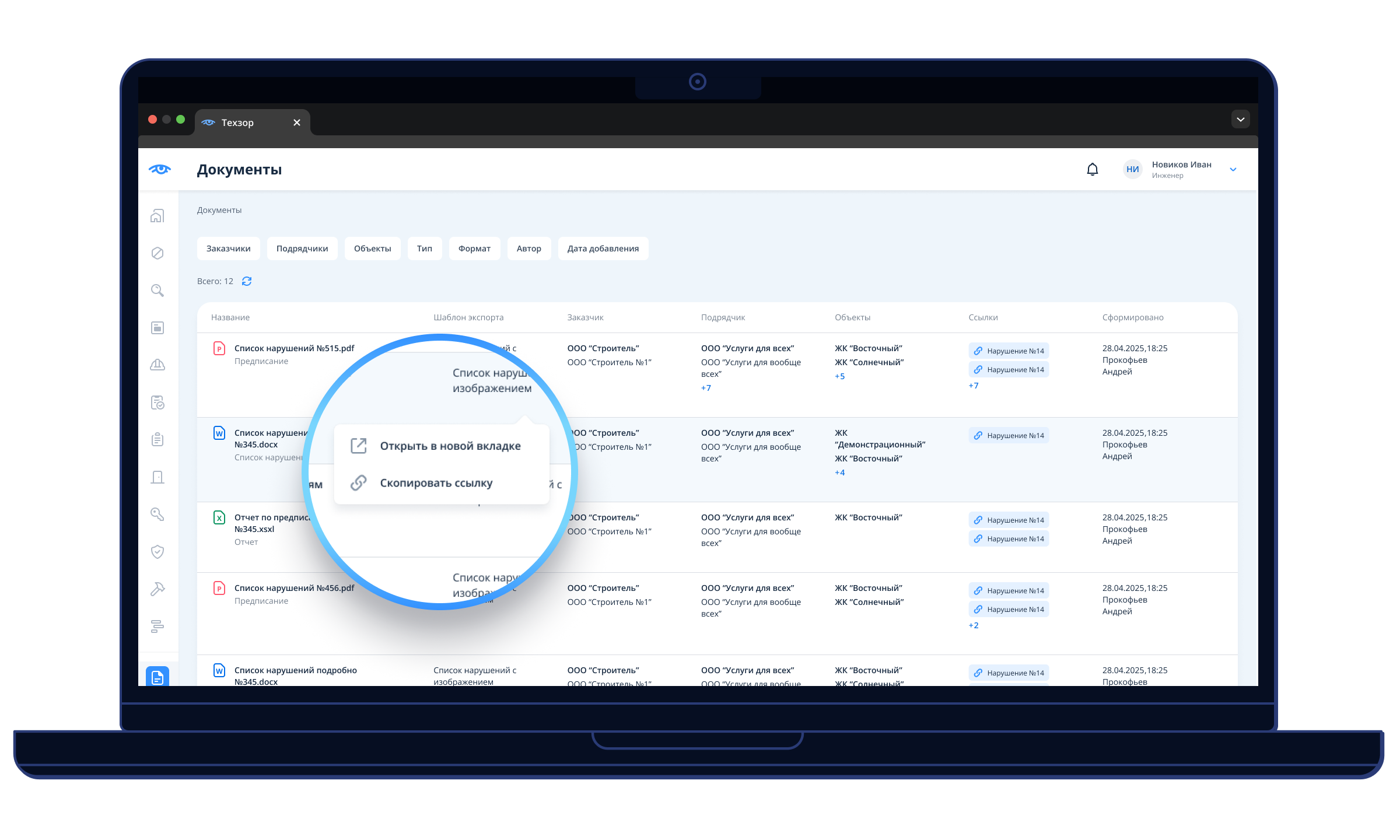Switch to the Техзор browser tab
The image size is (1400, 840).
[x=252, y=123]
